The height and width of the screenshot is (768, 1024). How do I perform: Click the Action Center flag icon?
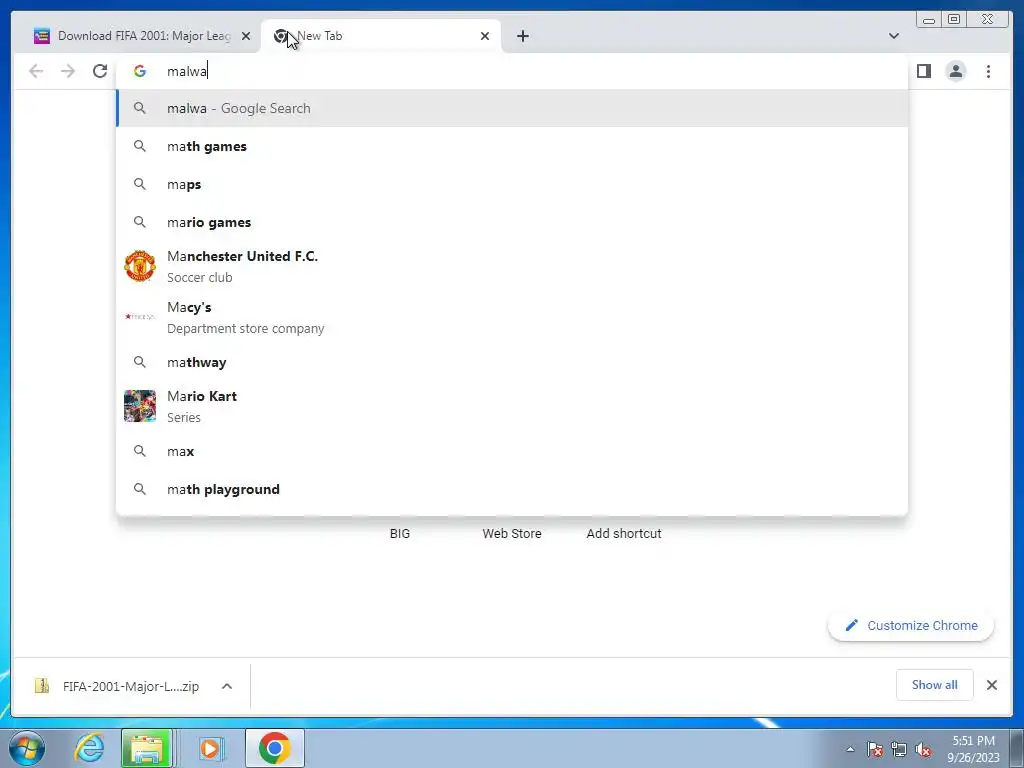click(874, 750)
